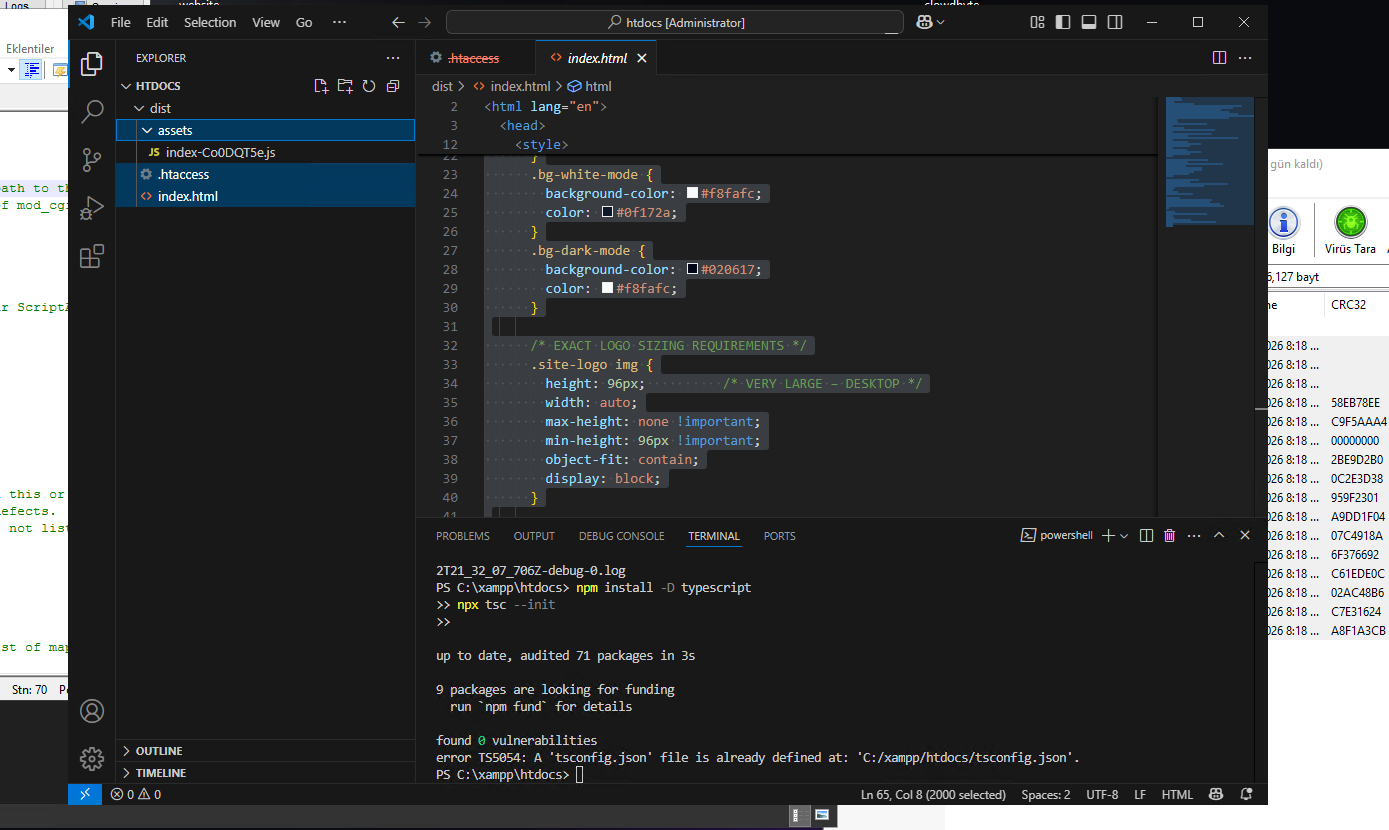
Task: Open the View menu
Action: [266, 22]
